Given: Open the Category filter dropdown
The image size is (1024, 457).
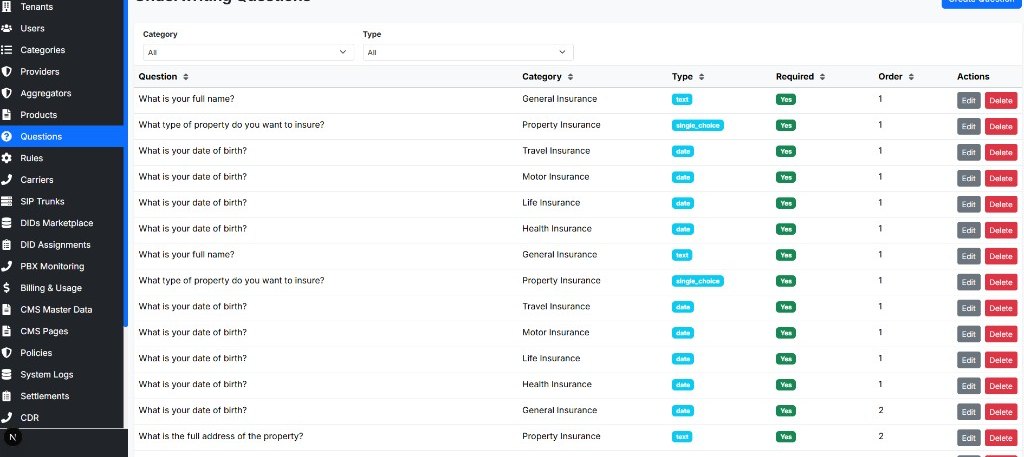Looking at the screenshot, I should (248, 52).
